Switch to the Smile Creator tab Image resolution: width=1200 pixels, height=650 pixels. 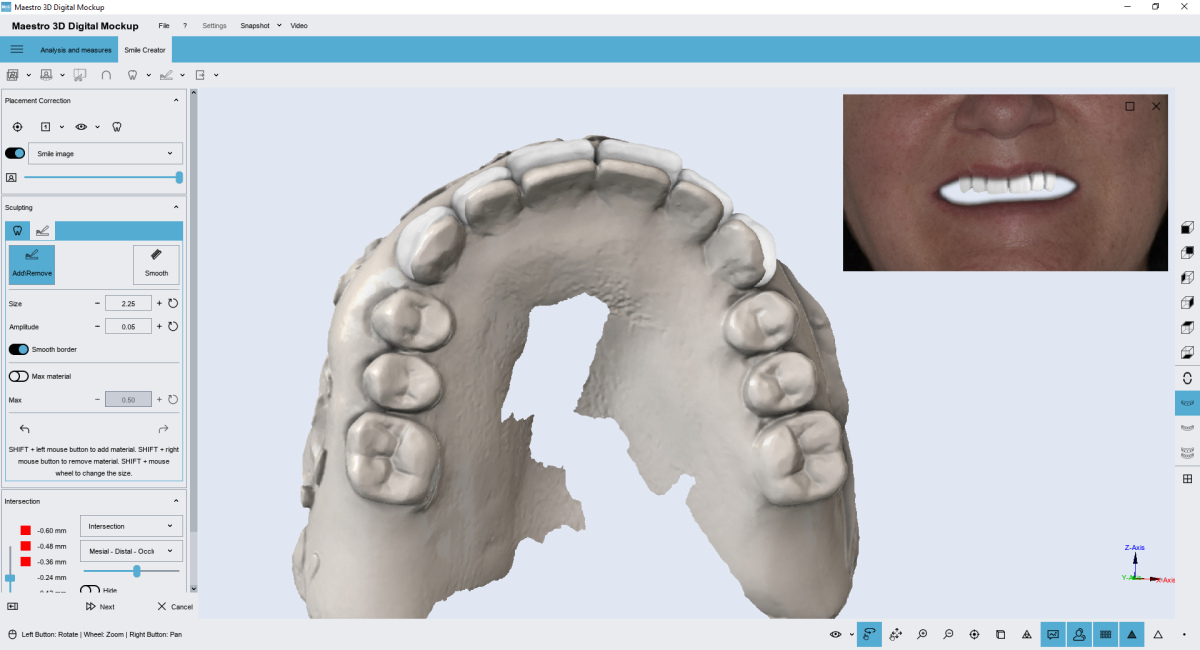coord(145,50)
